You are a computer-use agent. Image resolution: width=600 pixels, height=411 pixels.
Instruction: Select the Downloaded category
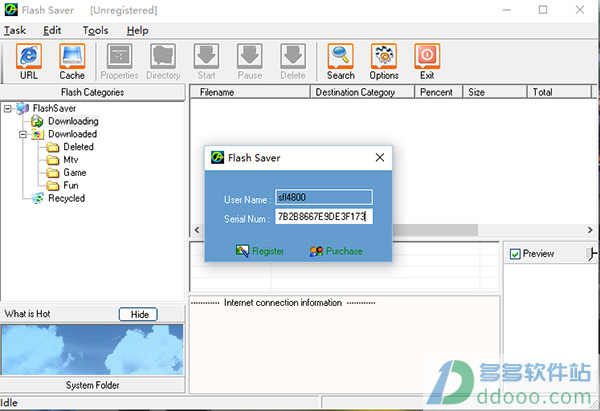(x=72, y=134)
